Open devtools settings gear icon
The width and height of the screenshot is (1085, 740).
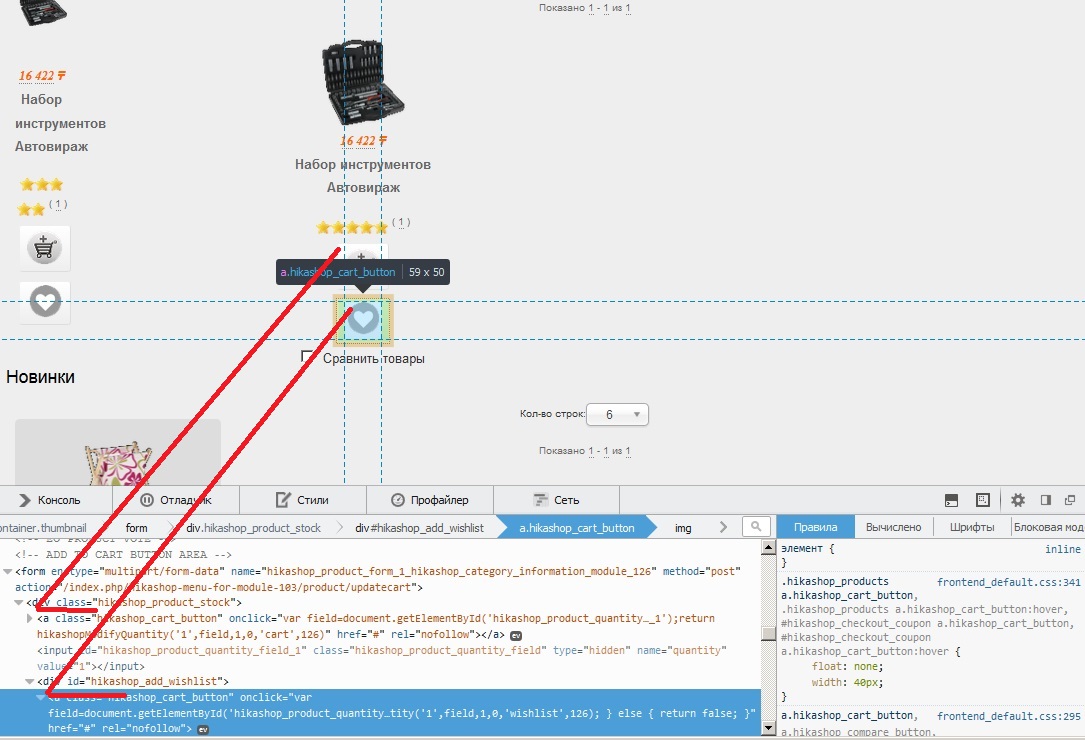point(1017,500)
